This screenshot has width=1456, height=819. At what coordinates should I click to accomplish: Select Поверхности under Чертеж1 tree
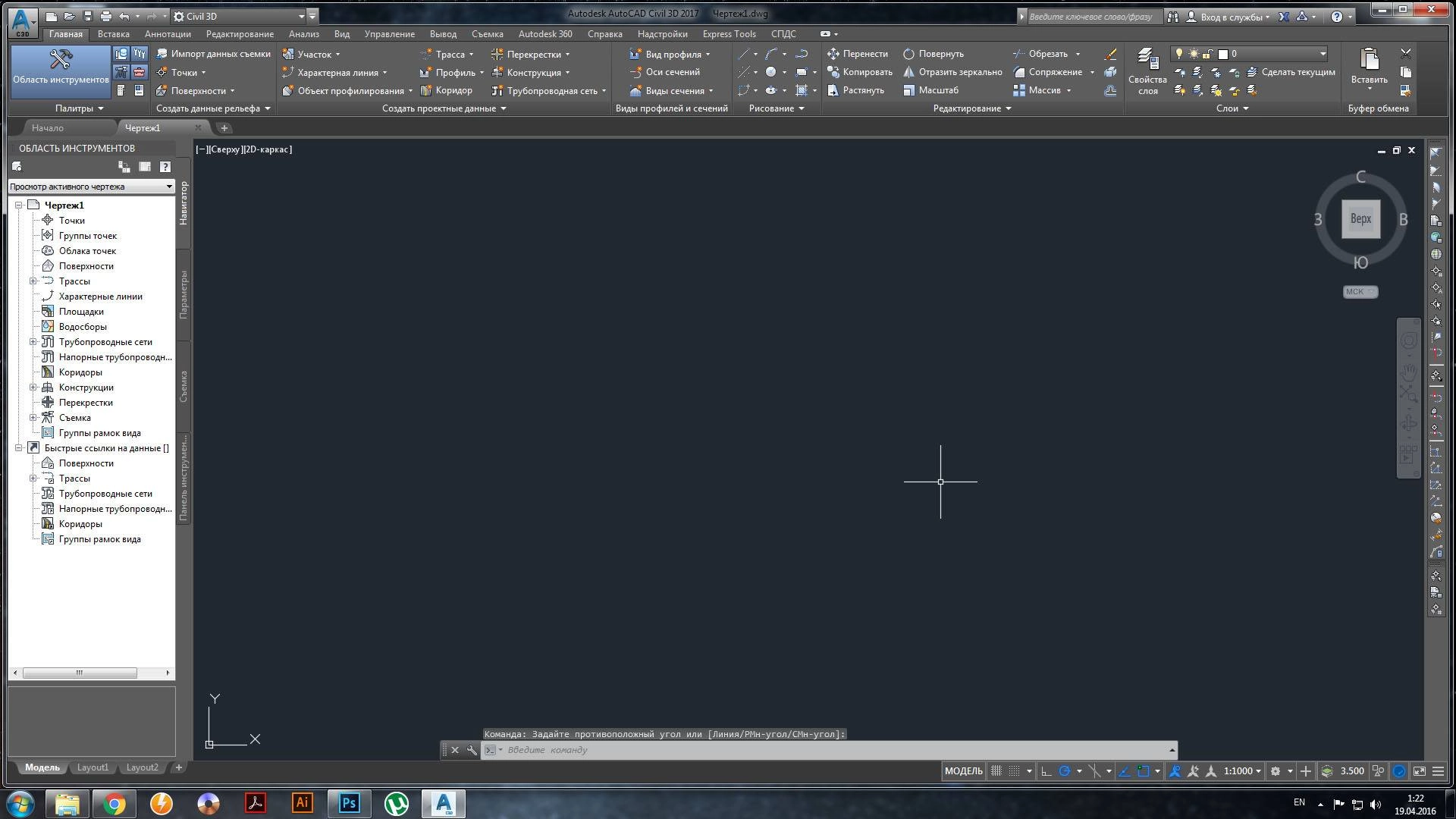tap(86, 266)
